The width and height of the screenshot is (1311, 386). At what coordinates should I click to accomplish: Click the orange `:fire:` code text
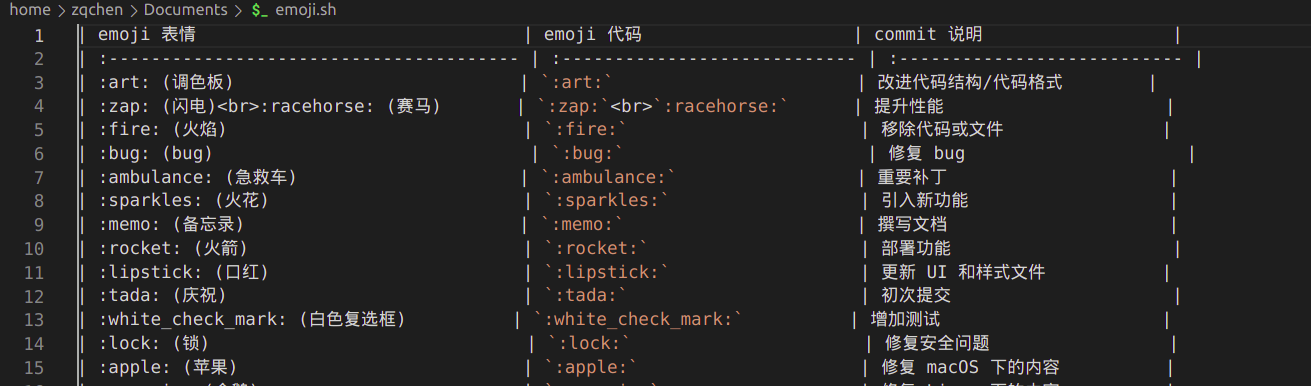coord(585,130)
